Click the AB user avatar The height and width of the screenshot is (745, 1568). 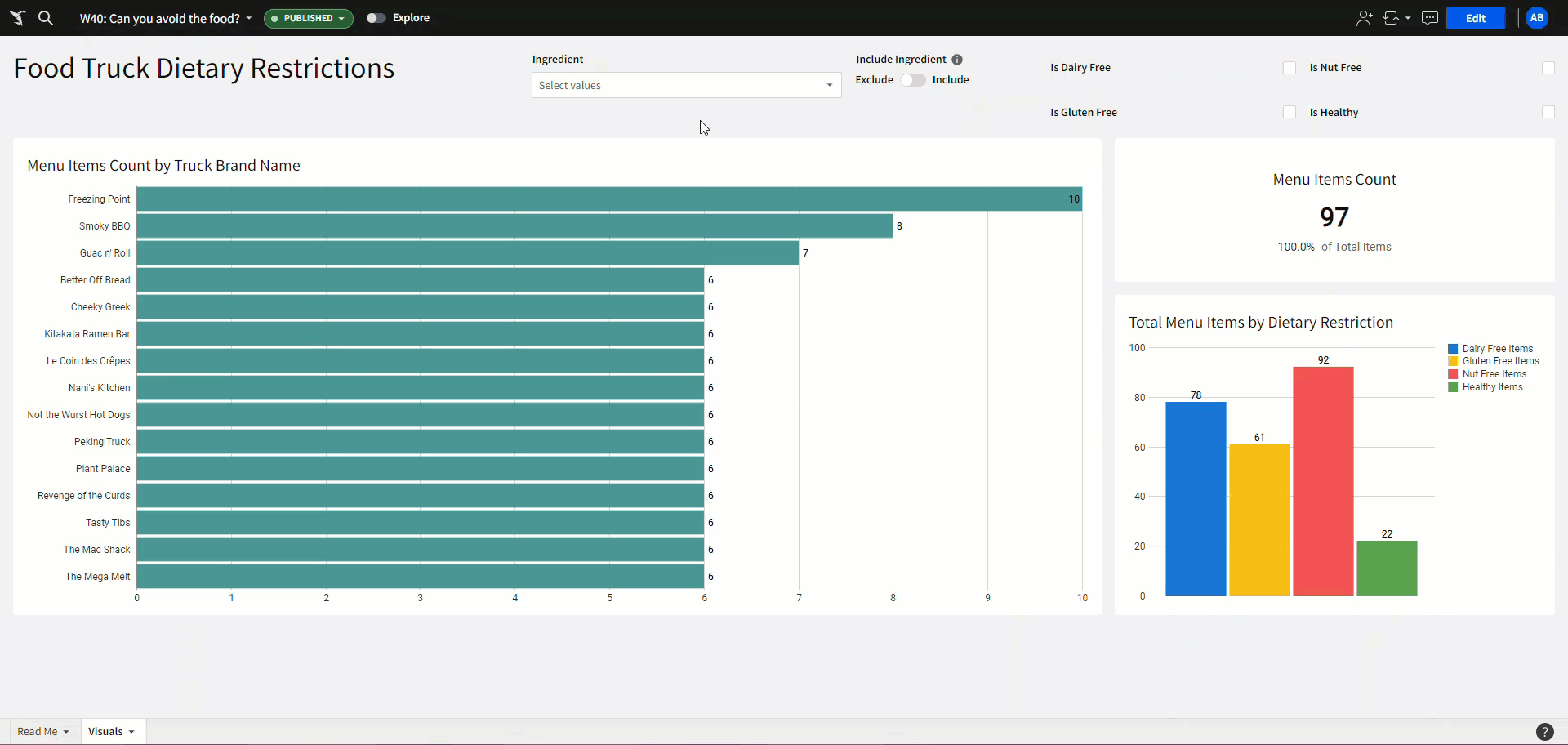click(x=1536, y=18)
